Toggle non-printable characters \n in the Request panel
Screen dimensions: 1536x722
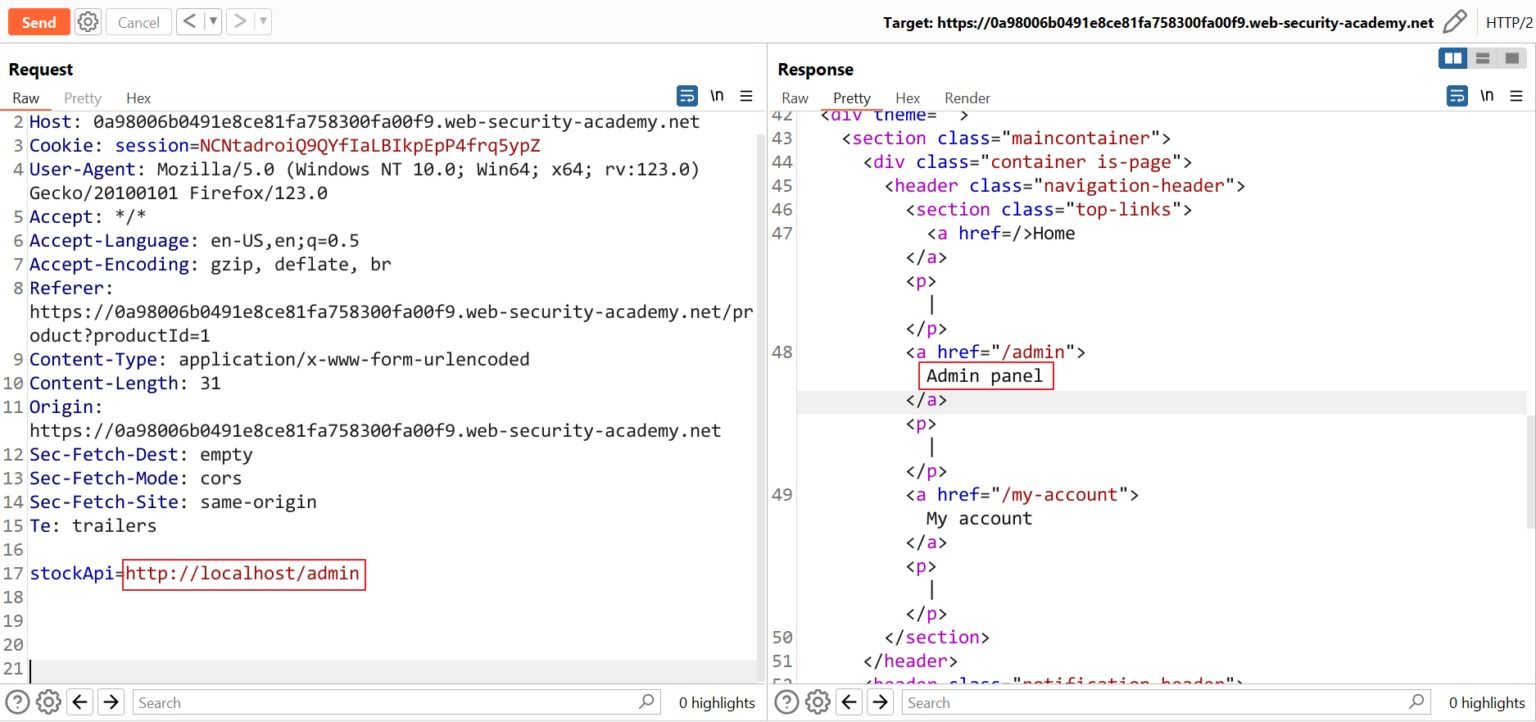coord(717,96)
